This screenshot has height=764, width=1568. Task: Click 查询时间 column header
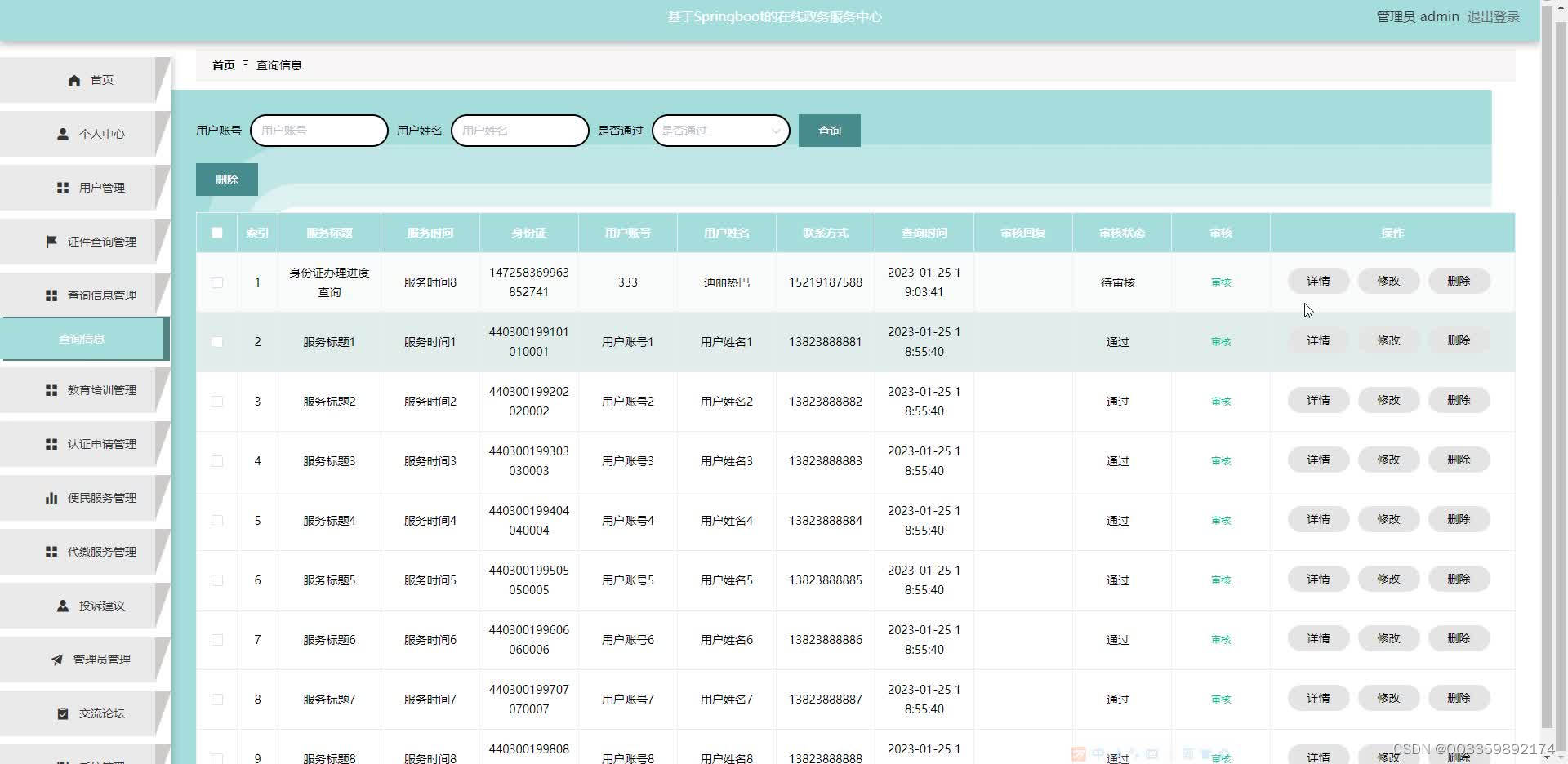coord(924,233)
